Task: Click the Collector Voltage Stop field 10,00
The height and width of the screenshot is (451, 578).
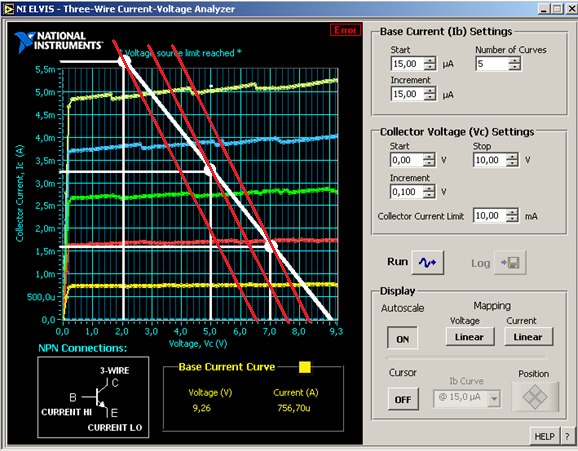Action: 490,160
